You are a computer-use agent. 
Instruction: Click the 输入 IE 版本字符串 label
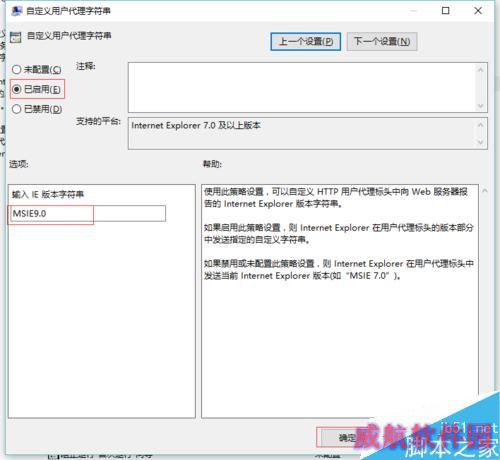[48, 194]
